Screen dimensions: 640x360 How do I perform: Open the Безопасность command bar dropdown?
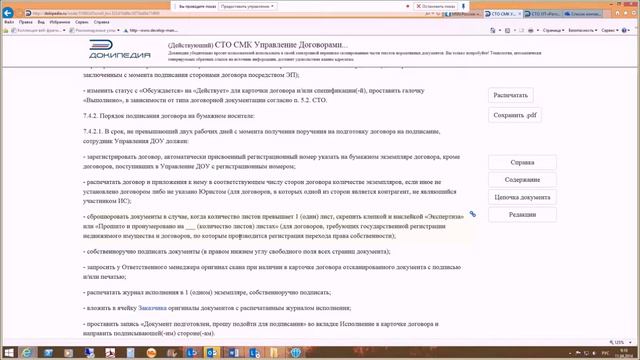[582, 30]
